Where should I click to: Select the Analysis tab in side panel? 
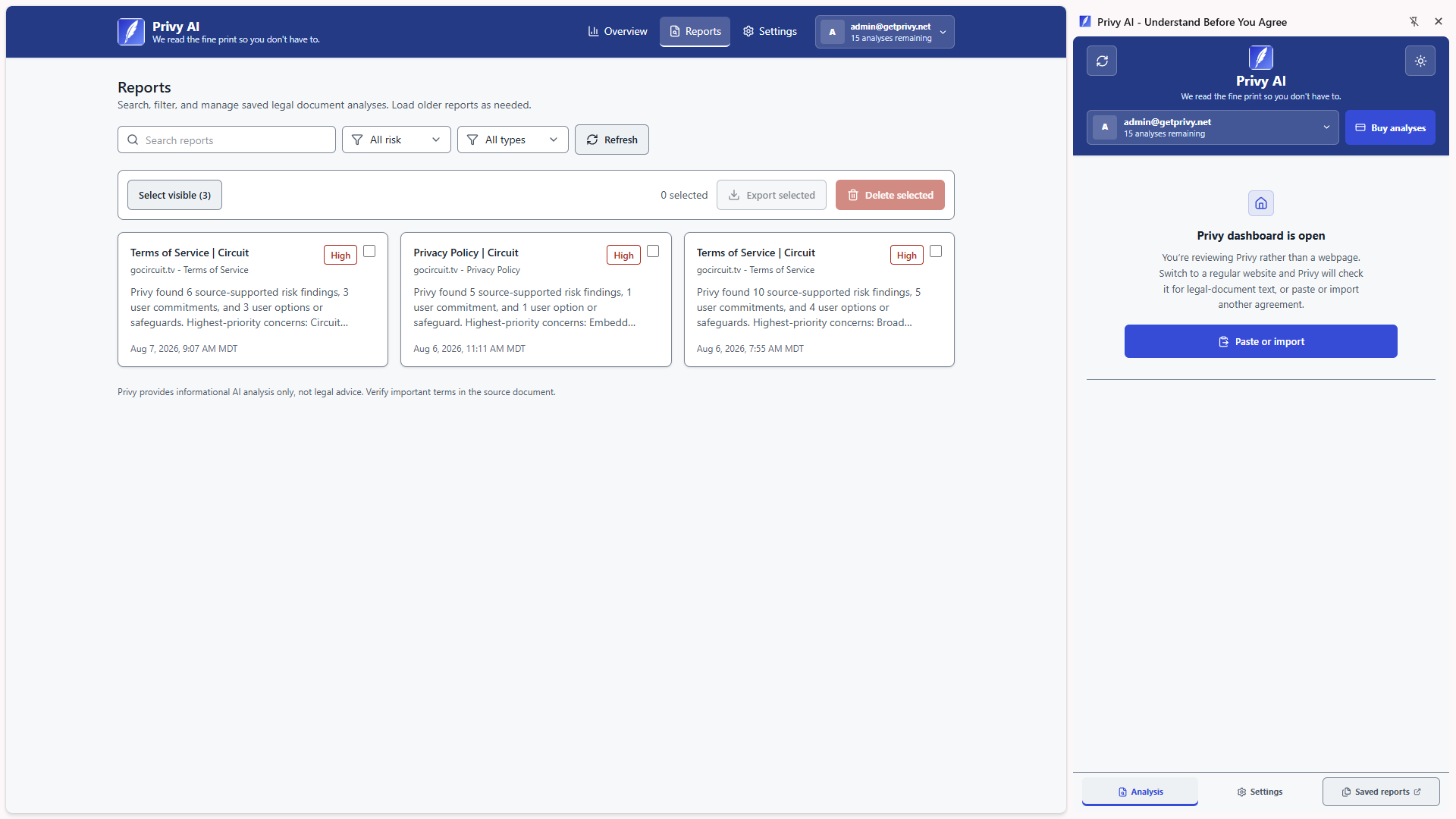(1140, 792)
